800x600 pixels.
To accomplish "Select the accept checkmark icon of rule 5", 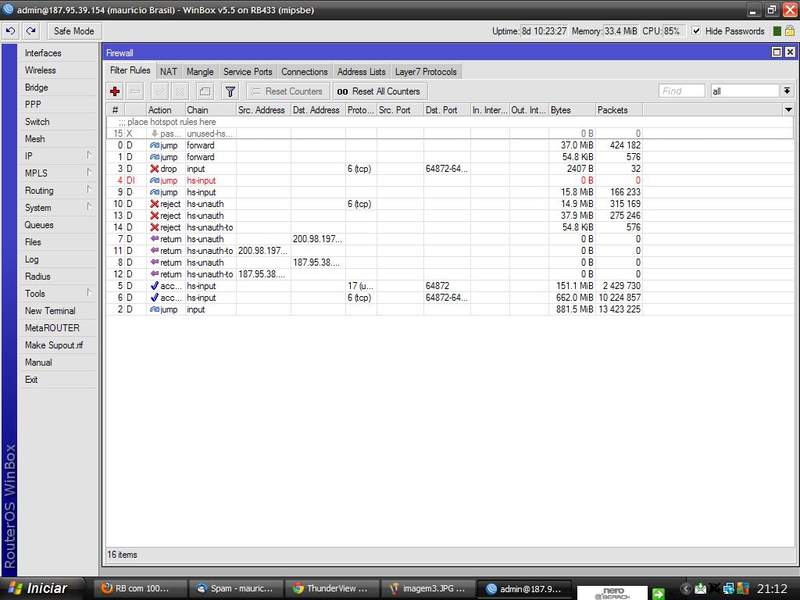I will pos(154,286).
